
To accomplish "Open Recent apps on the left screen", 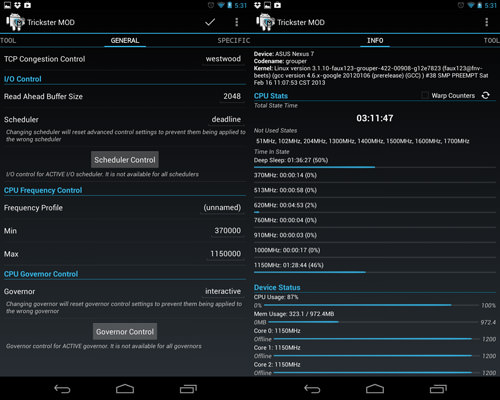I will 188,389.
